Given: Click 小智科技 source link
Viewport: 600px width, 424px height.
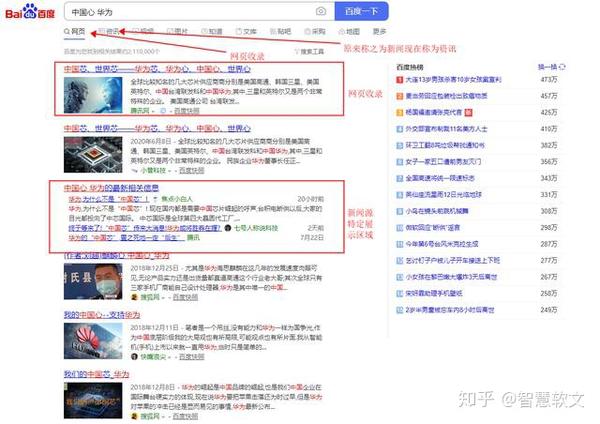Looking at the screenshot, I should [153, 170].
